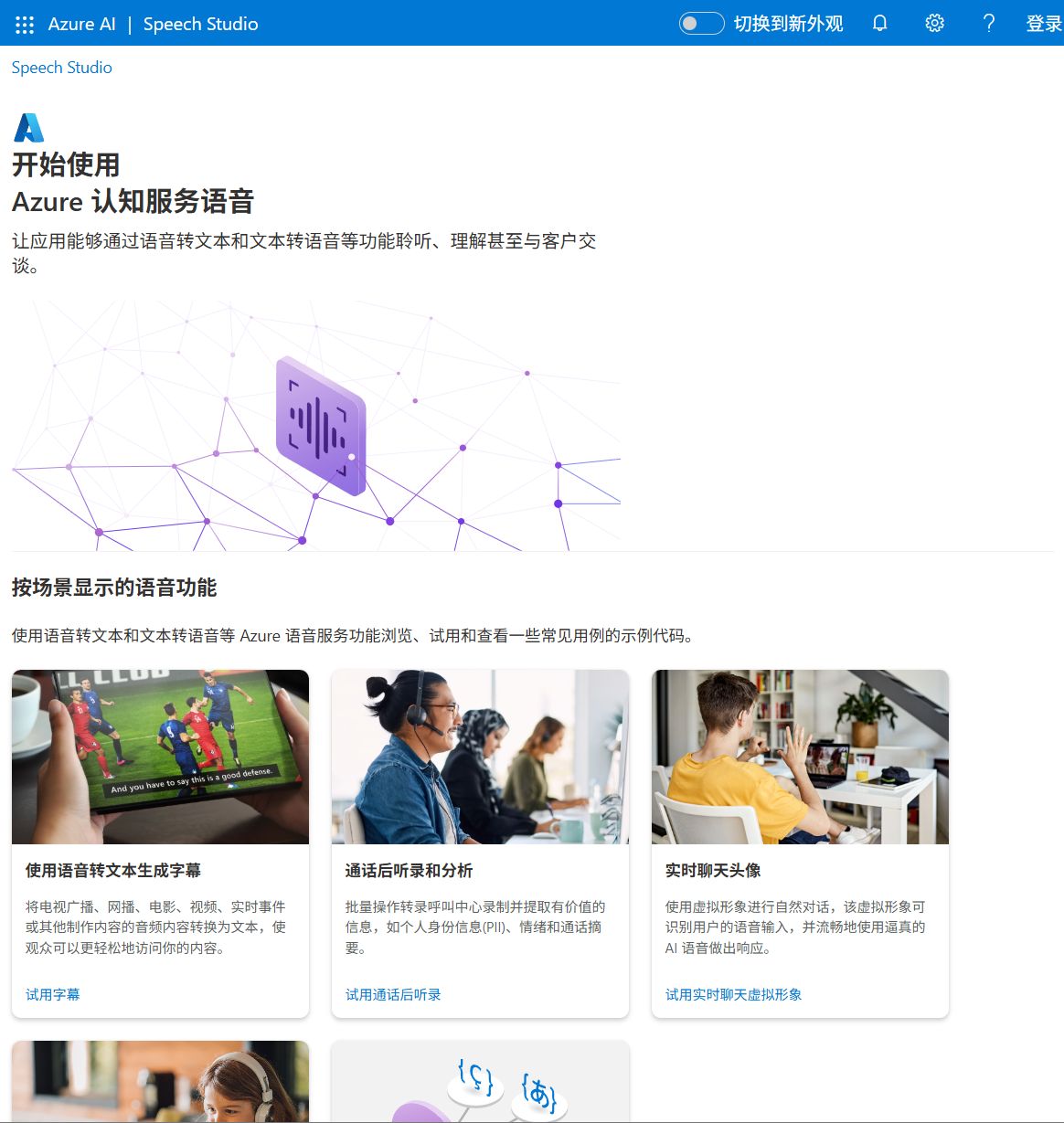This screenshot has width=1064, height=1123.
Task: Click the 按场景显示的语音功能 heading
Action: (114, 588)
